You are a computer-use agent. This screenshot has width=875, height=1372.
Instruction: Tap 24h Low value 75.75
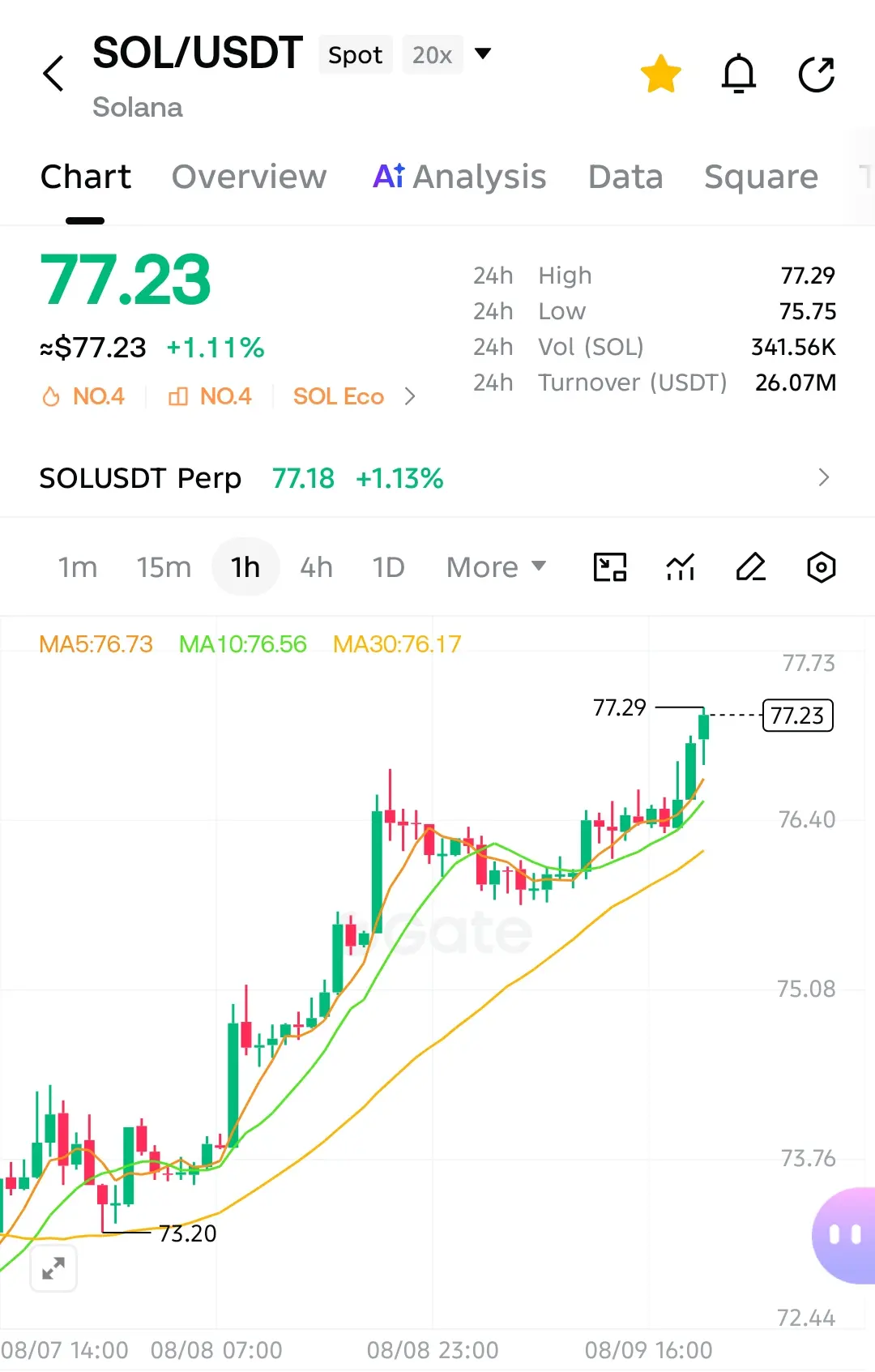808,311
